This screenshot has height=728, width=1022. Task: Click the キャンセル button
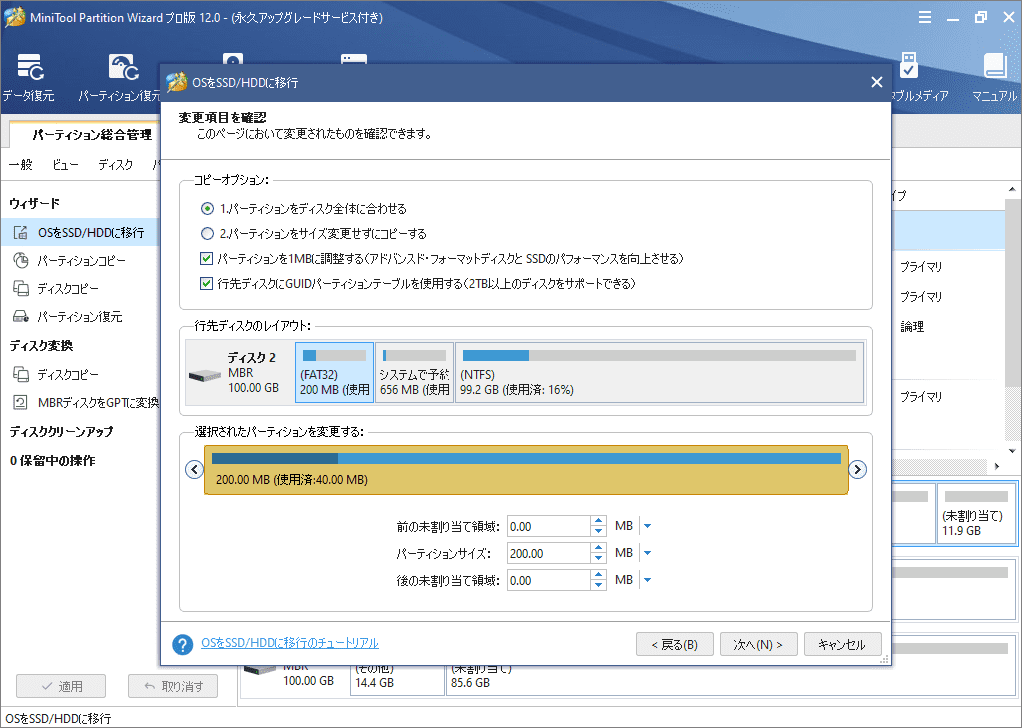coord(843,645)
